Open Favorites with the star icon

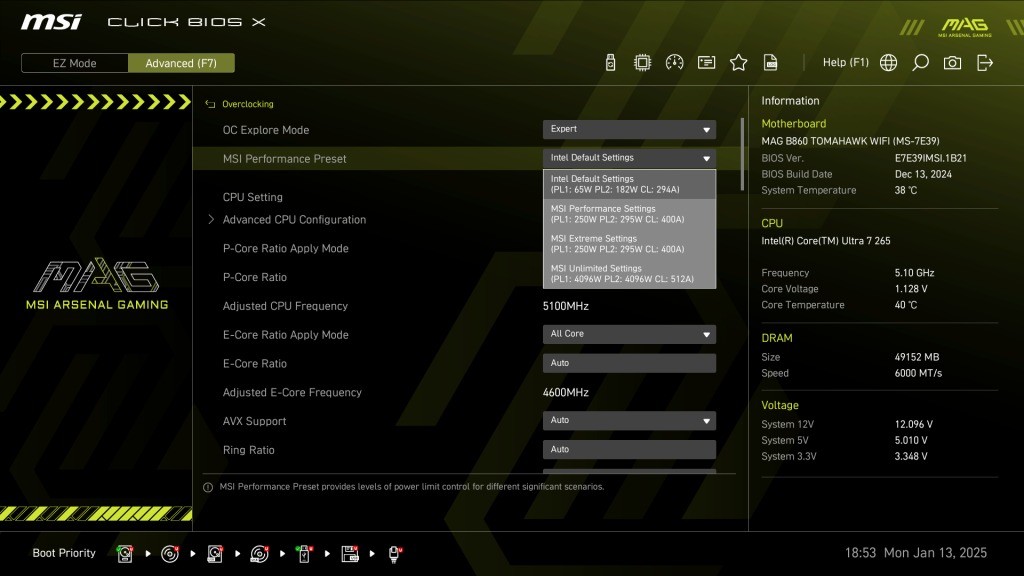(738, 63)
